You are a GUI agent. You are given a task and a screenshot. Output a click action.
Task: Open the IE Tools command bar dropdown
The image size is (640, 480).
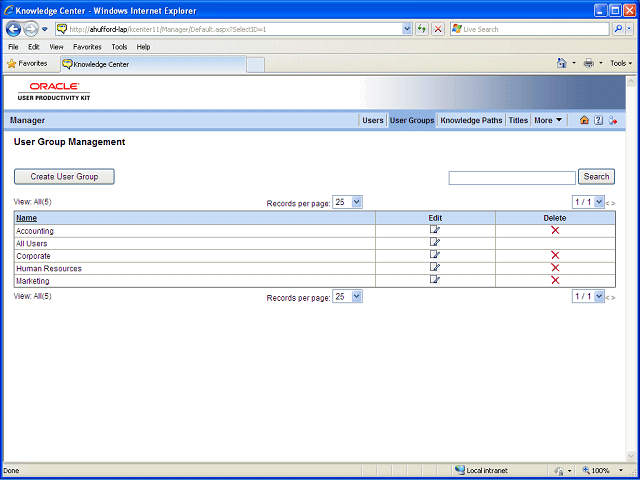click(x=621, y=63)
